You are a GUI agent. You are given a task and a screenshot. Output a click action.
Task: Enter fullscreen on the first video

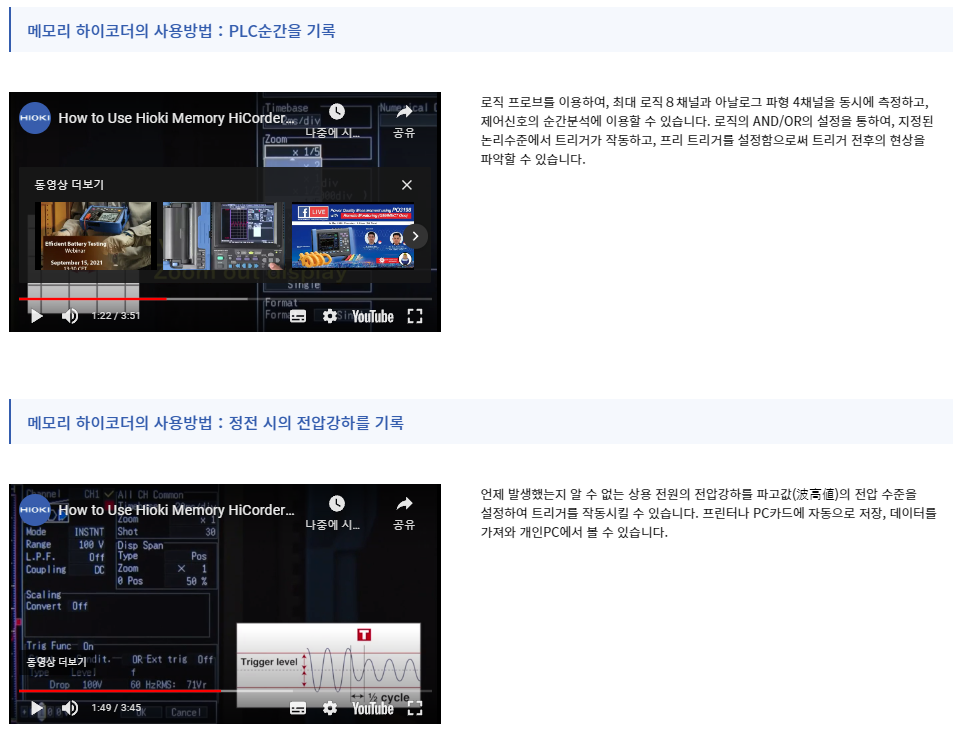415,316
